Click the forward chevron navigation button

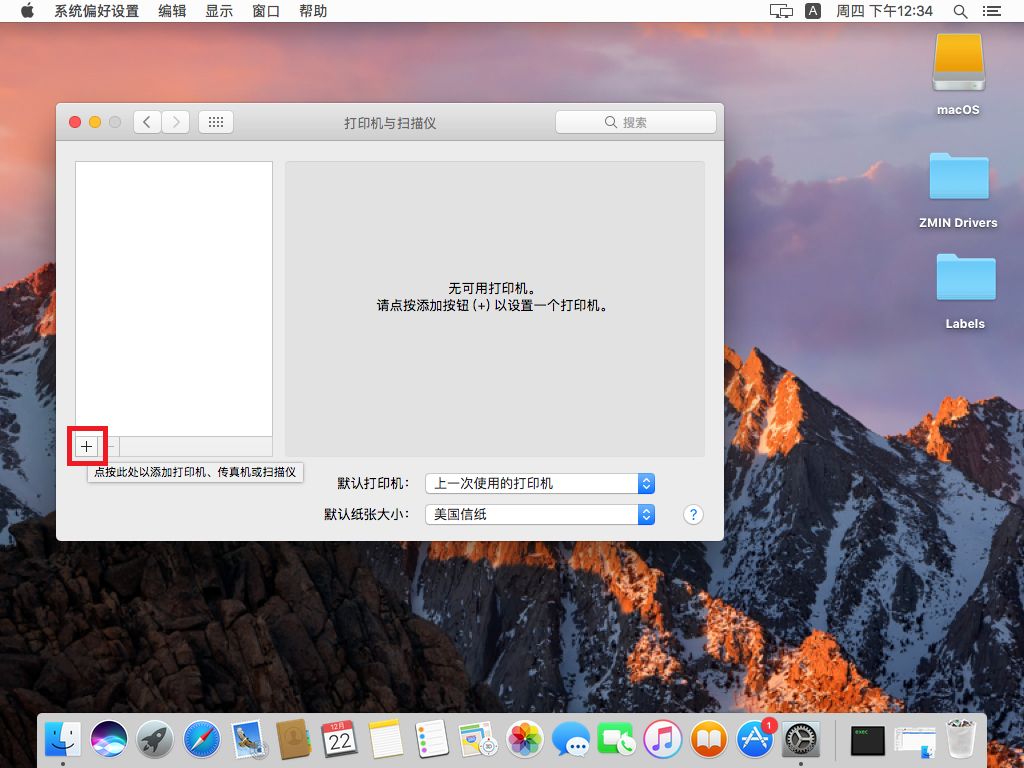pyautogui.click(x=176, y=122)
